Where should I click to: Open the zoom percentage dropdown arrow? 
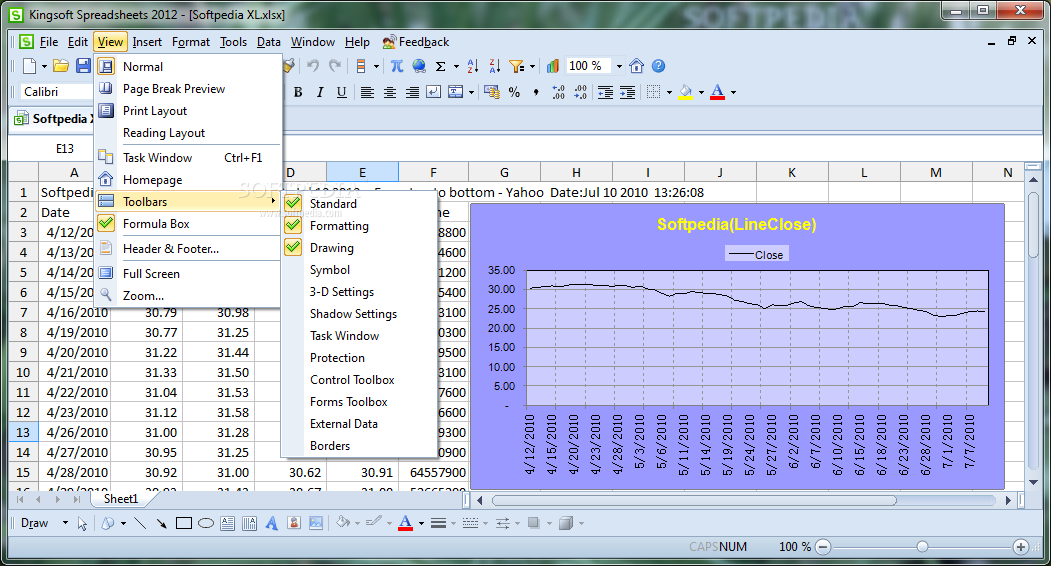pos(619,66)
